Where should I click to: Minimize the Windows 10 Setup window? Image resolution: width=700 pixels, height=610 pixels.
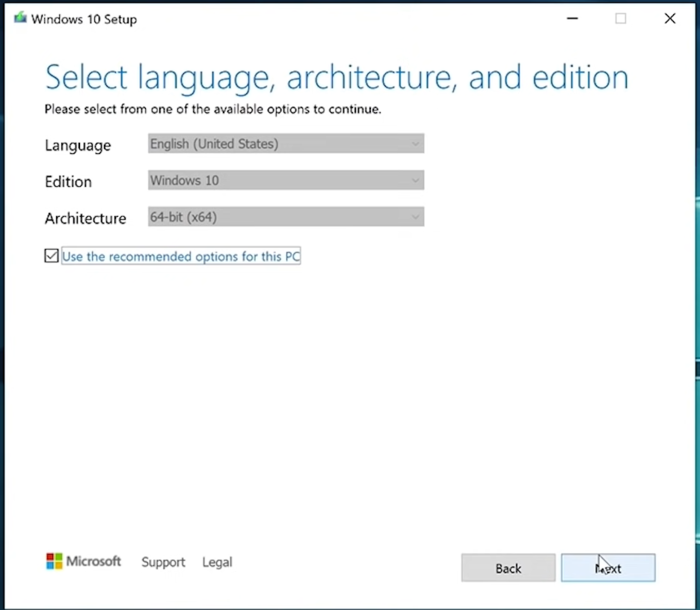pyautogui.click(x=572, y=18)
